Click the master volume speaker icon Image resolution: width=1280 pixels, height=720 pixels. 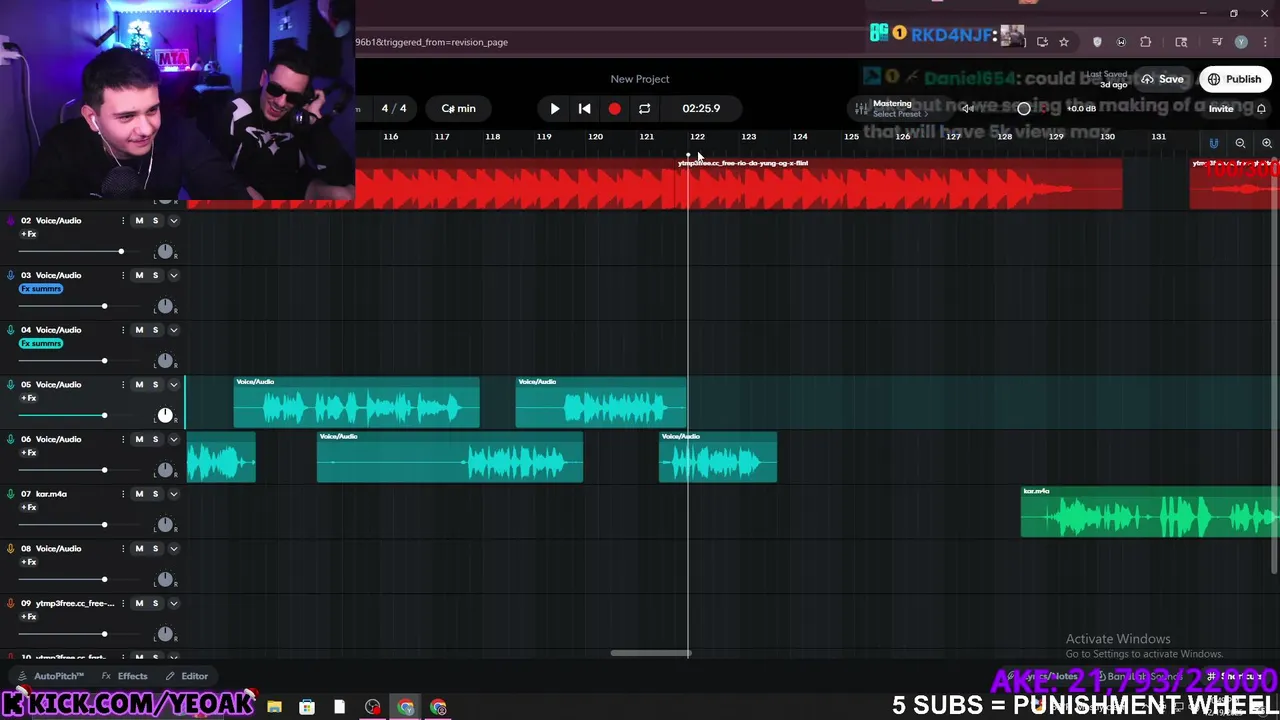tap(967, 108)
